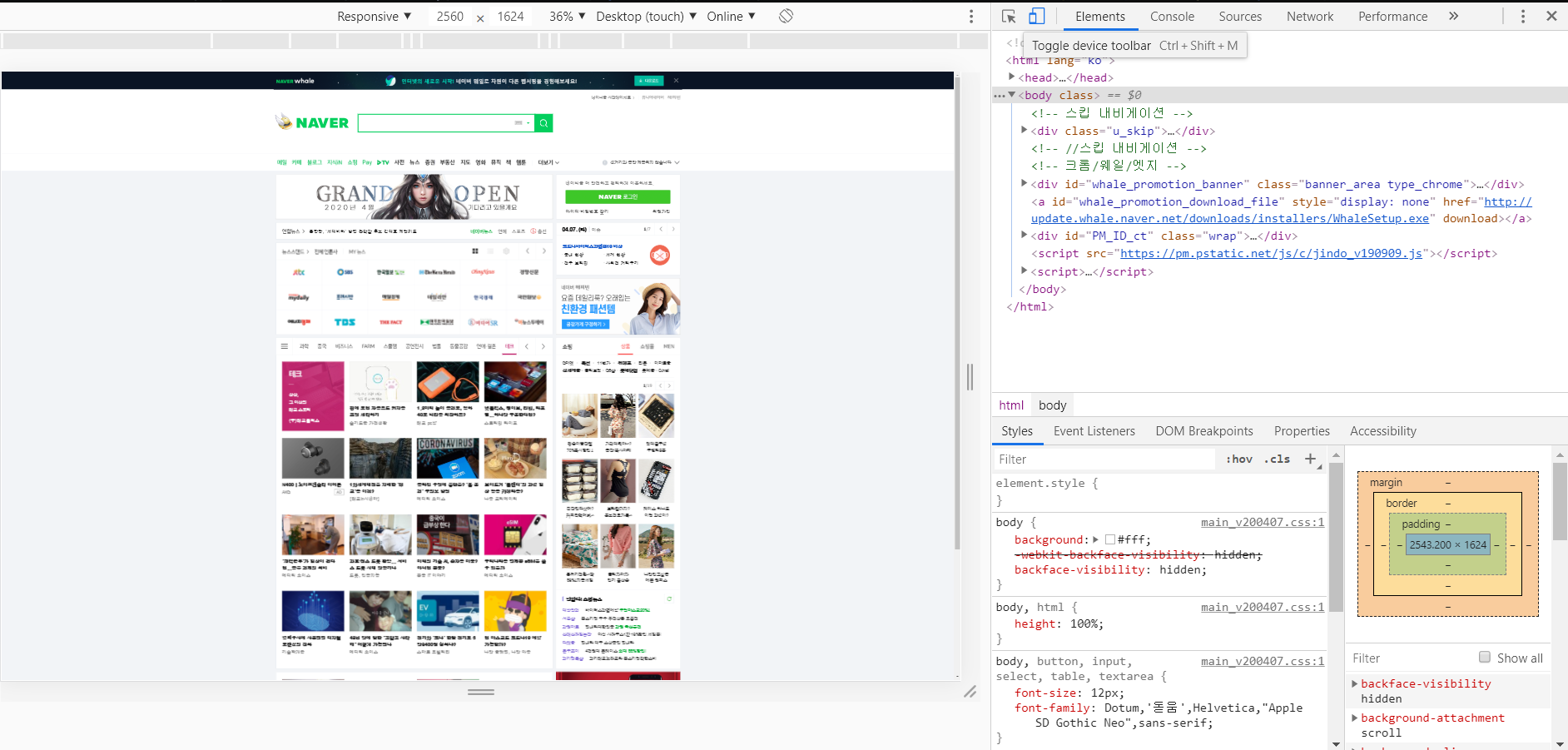The height and width of the screenshot is (750, 1568).
Task: Expand the head element node
Action: click(x=1011, y=77)
